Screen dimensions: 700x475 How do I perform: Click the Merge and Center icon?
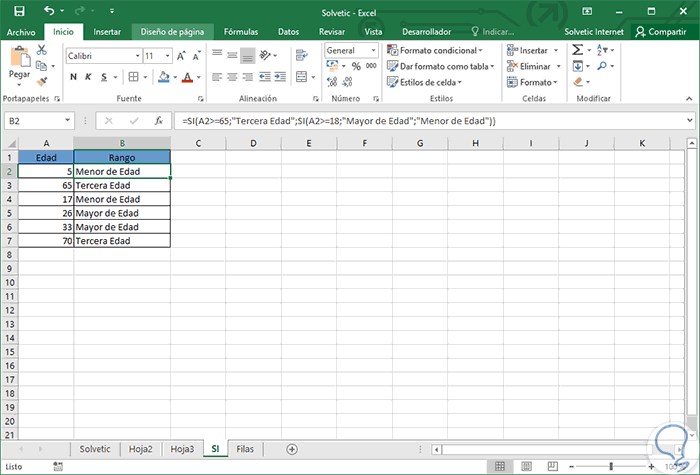pos(302,77)
